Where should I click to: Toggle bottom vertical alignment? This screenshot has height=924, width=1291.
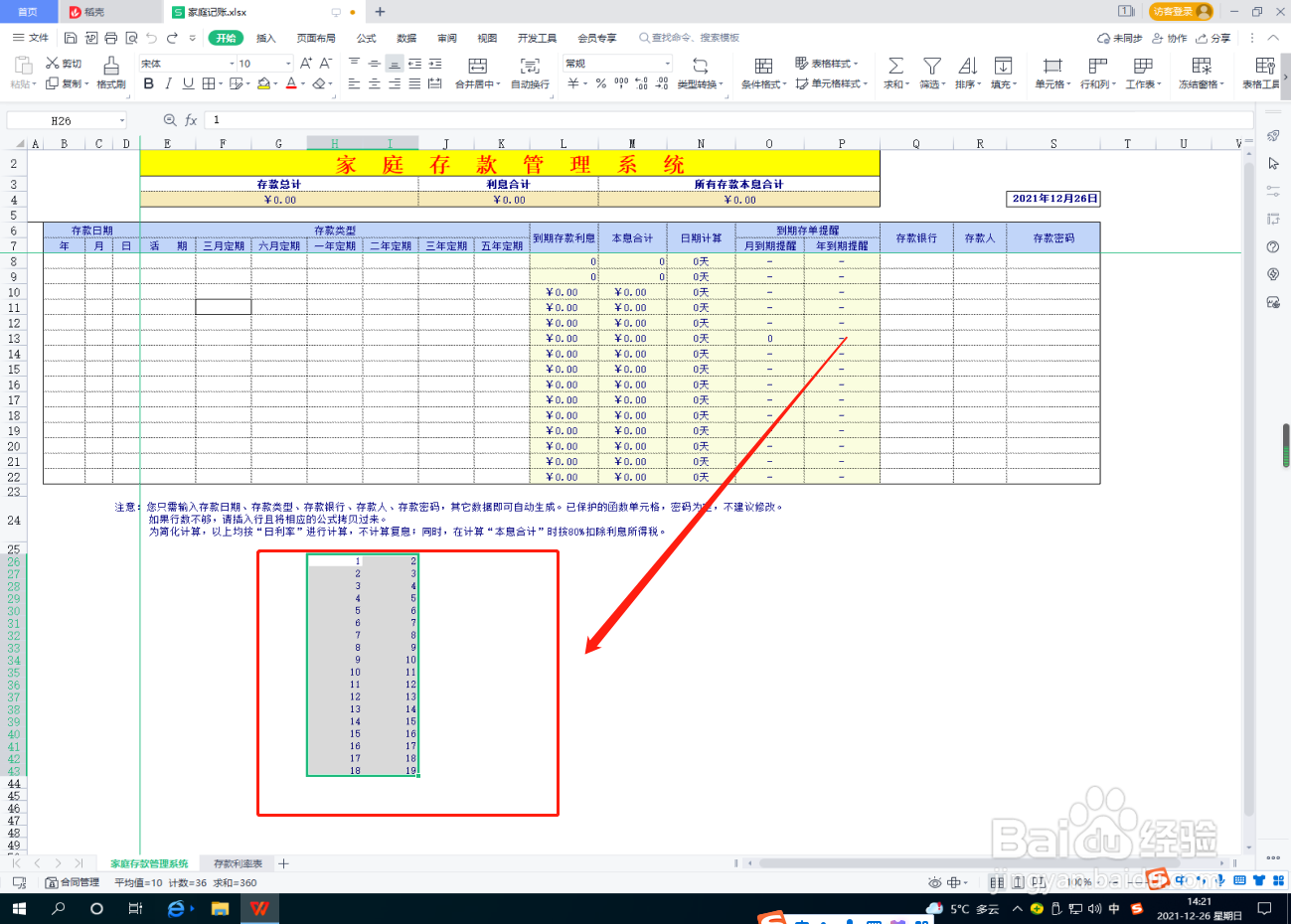tap(395, 63)
